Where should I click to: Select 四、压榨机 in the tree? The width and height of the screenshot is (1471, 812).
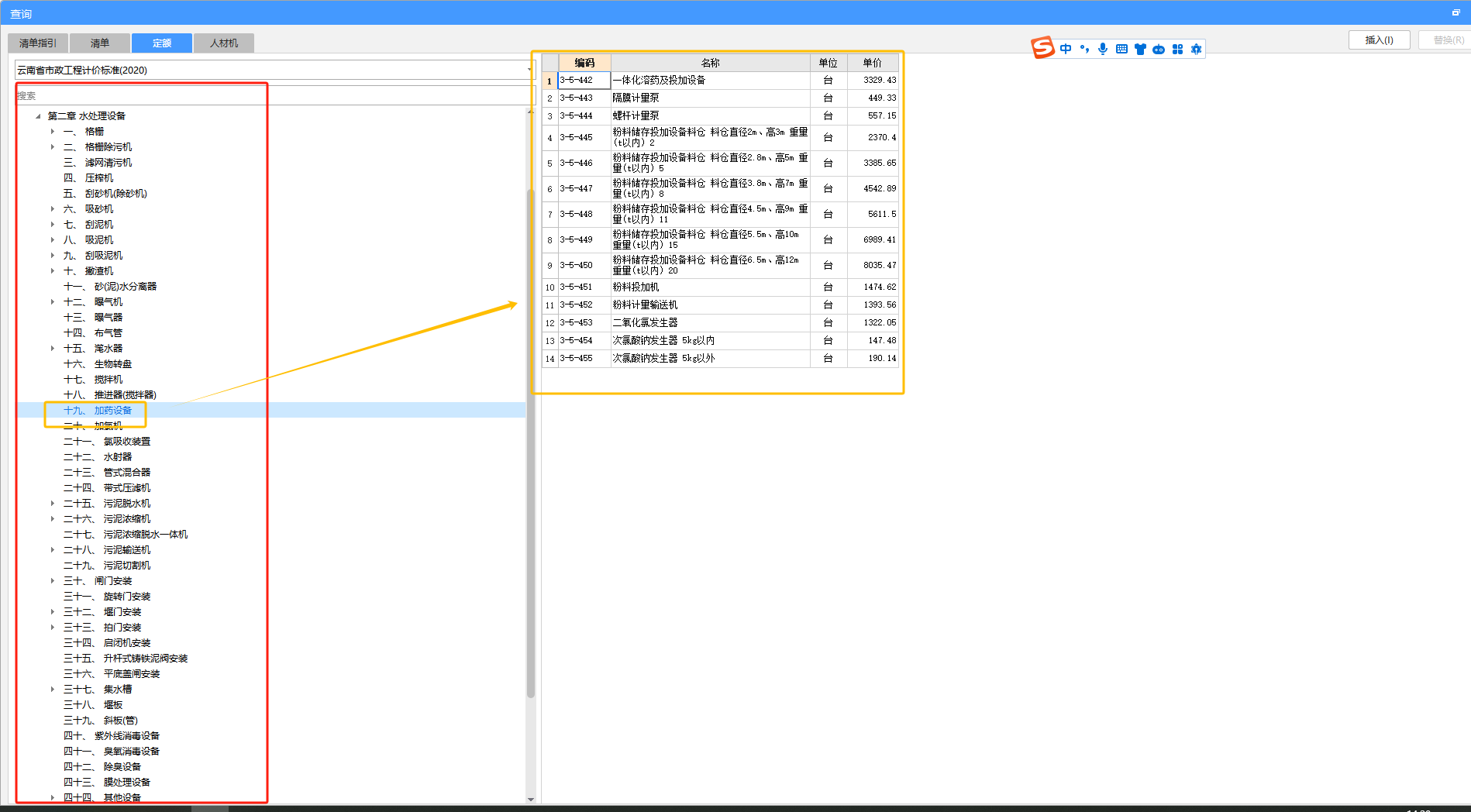[x=88, y=178]
